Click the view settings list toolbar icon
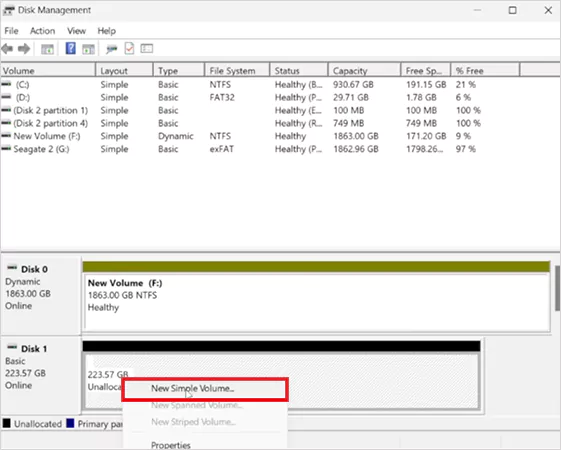 pyautogui.click(x=147, y=48)
